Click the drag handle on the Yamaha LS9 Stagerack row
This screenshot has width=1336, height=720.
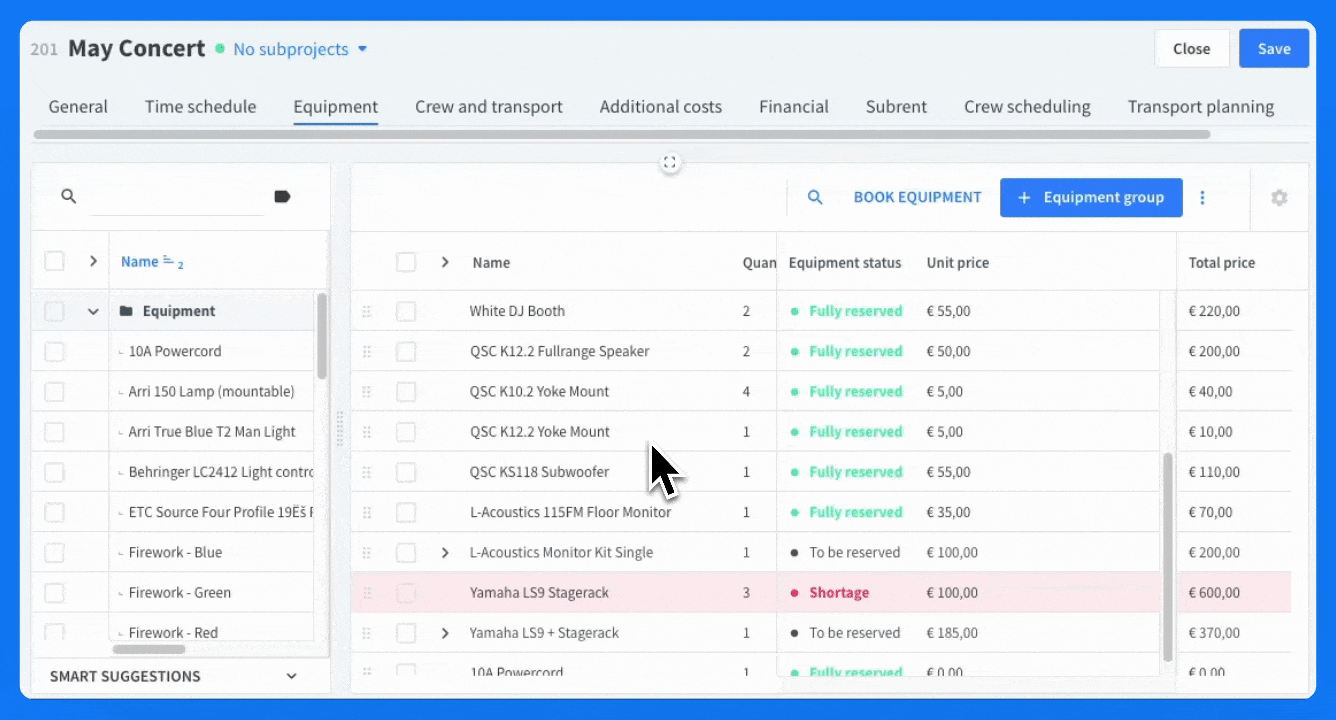point(367,592)
